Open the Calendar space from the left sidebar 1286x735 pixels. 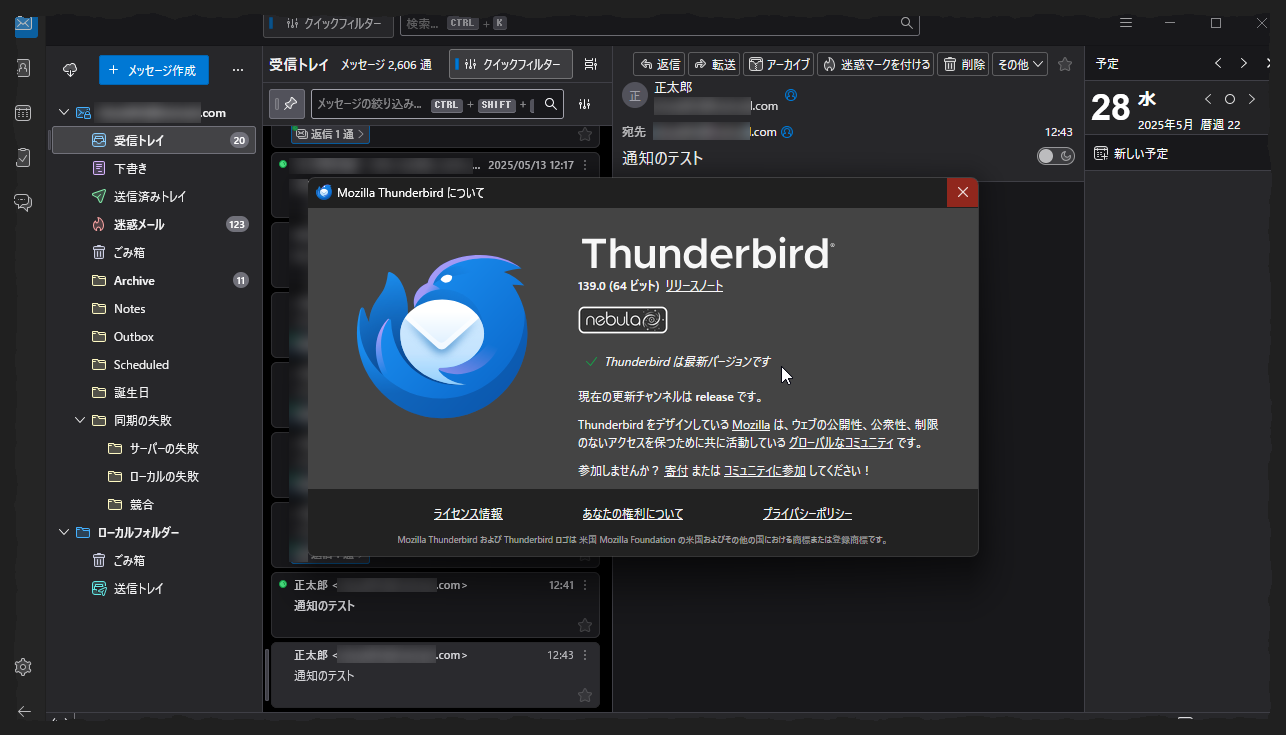click(x=23, y=113)
